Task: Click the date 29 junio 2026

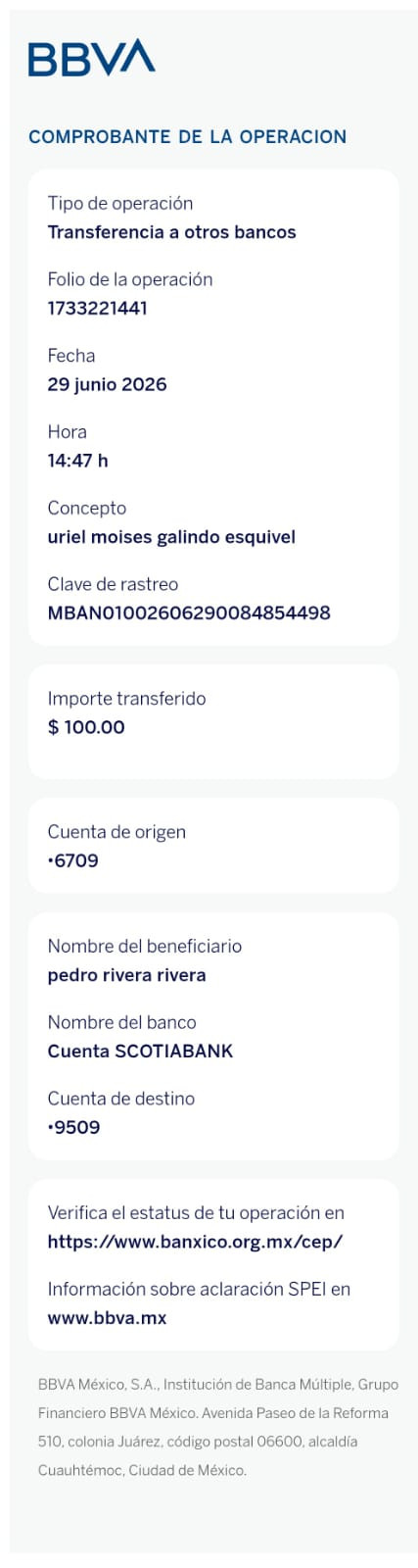Action: coord(107,384)
